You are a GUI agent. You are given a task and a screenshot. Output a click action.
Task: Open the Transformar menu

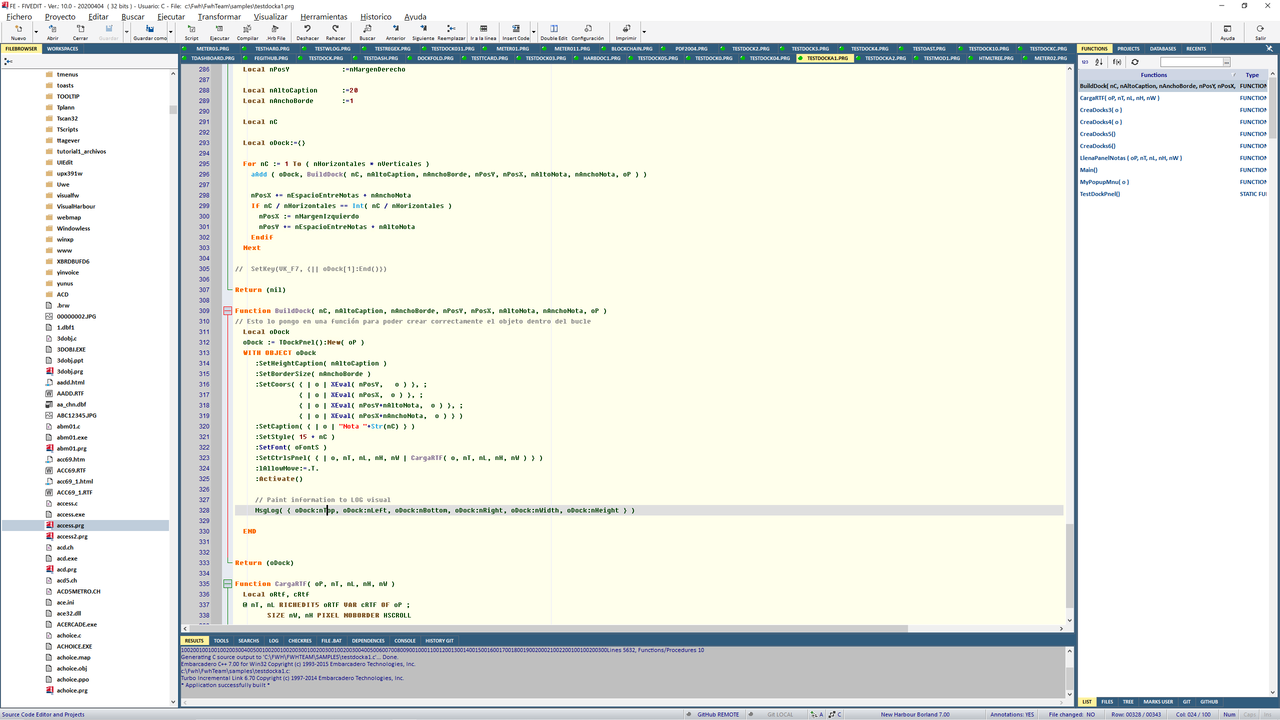click(219, 17)
